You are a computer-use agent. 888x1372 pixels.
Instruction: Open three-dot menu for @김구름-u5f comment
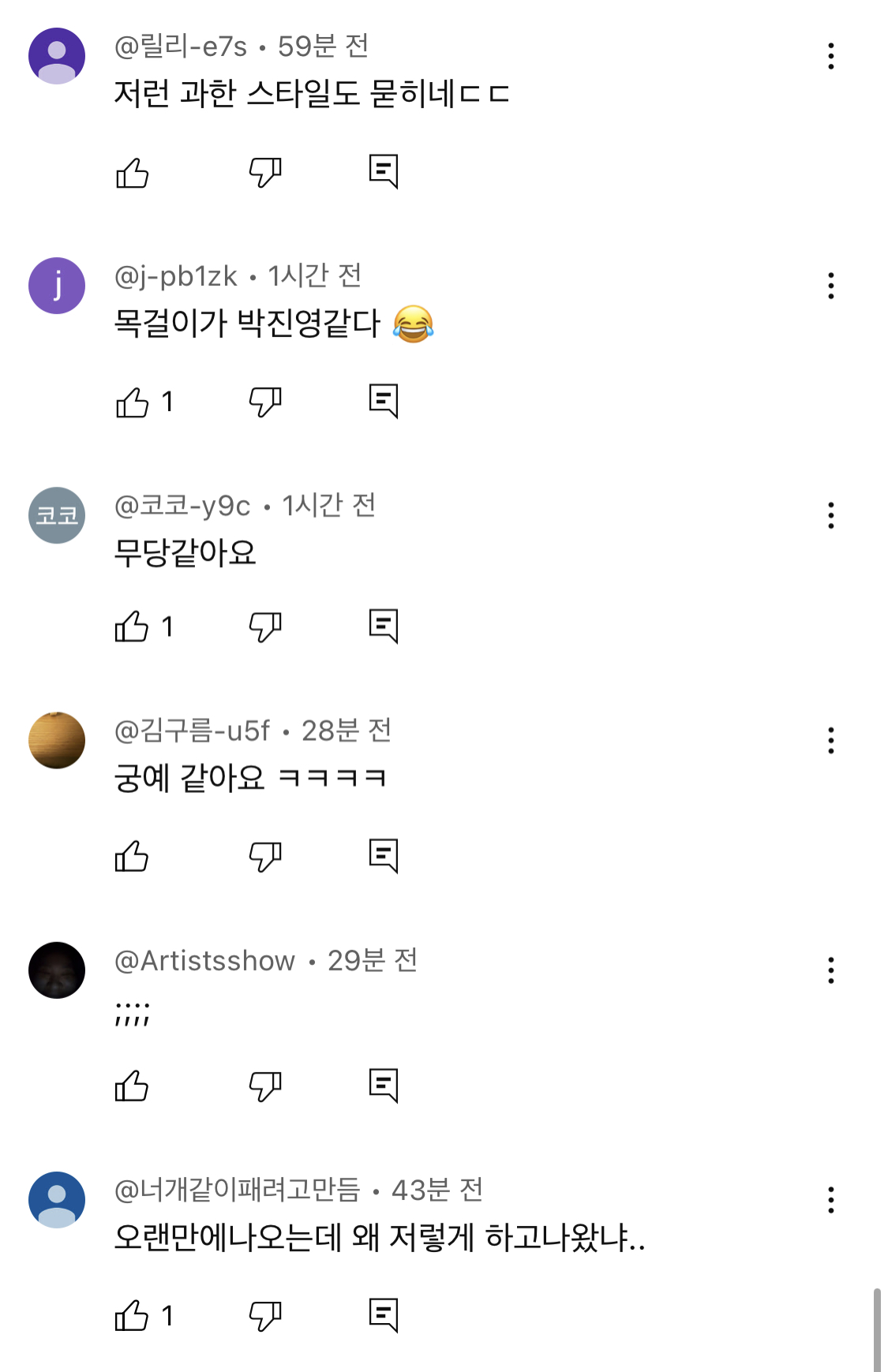830,740
